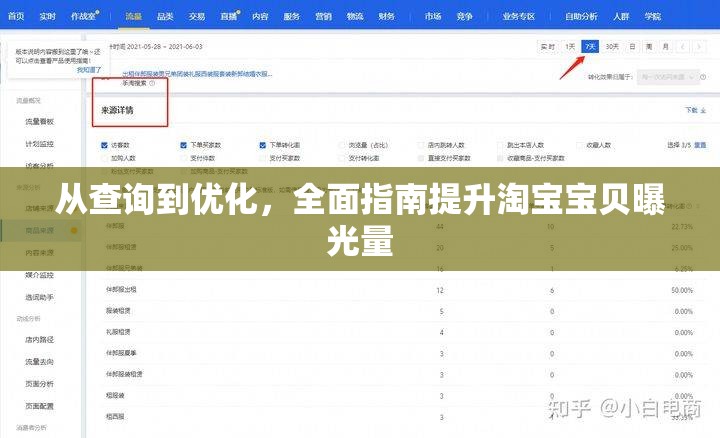720x438 pixels.
Task: Go to the 物流 navigation tab
Action: pyautogui.click(x=355, y=16)
